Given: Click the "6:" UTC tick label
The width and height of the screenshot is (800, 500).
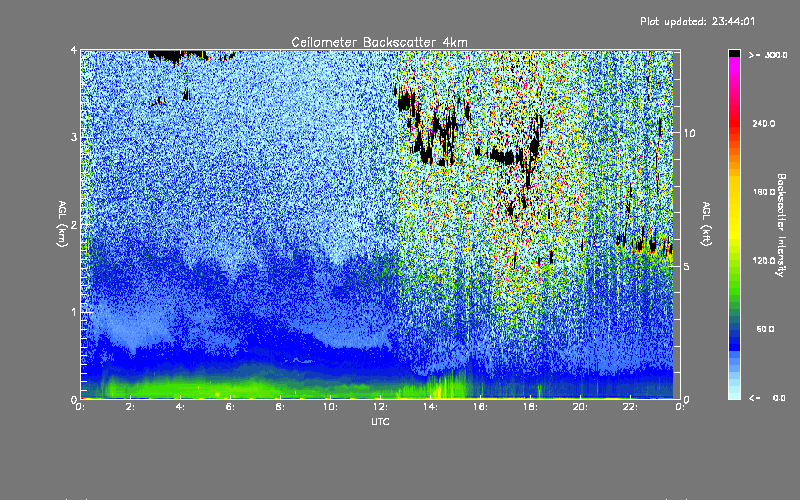Looking at the screenshot, I should click(231, 407).
